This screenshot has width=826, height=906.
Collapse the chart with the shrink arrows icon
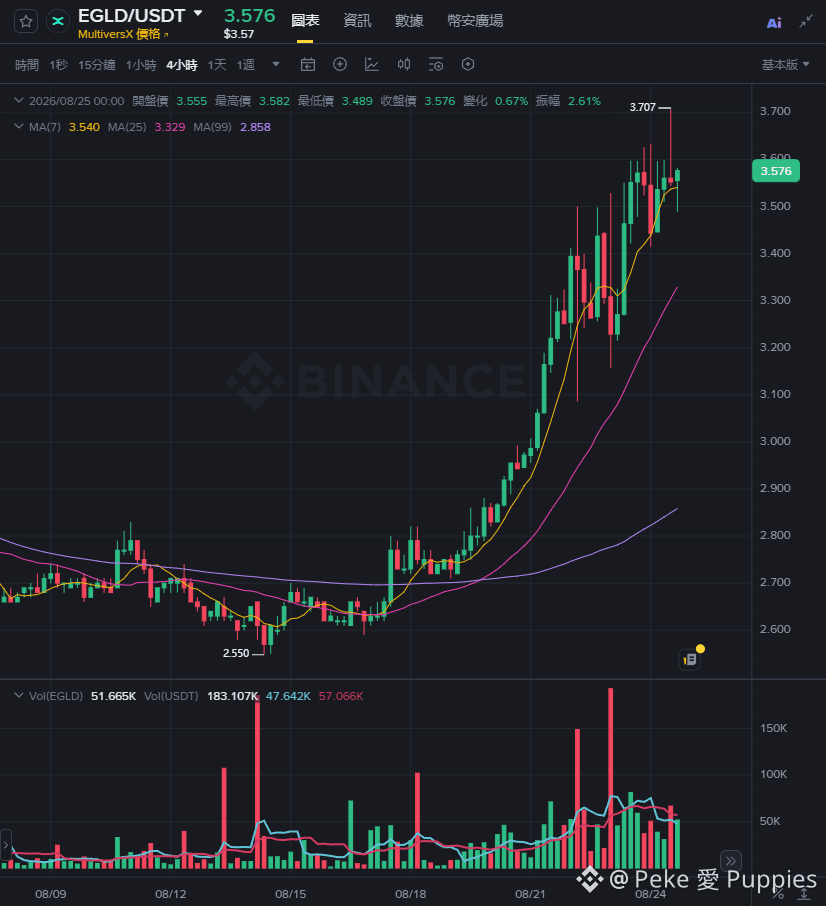pos(806,22)
